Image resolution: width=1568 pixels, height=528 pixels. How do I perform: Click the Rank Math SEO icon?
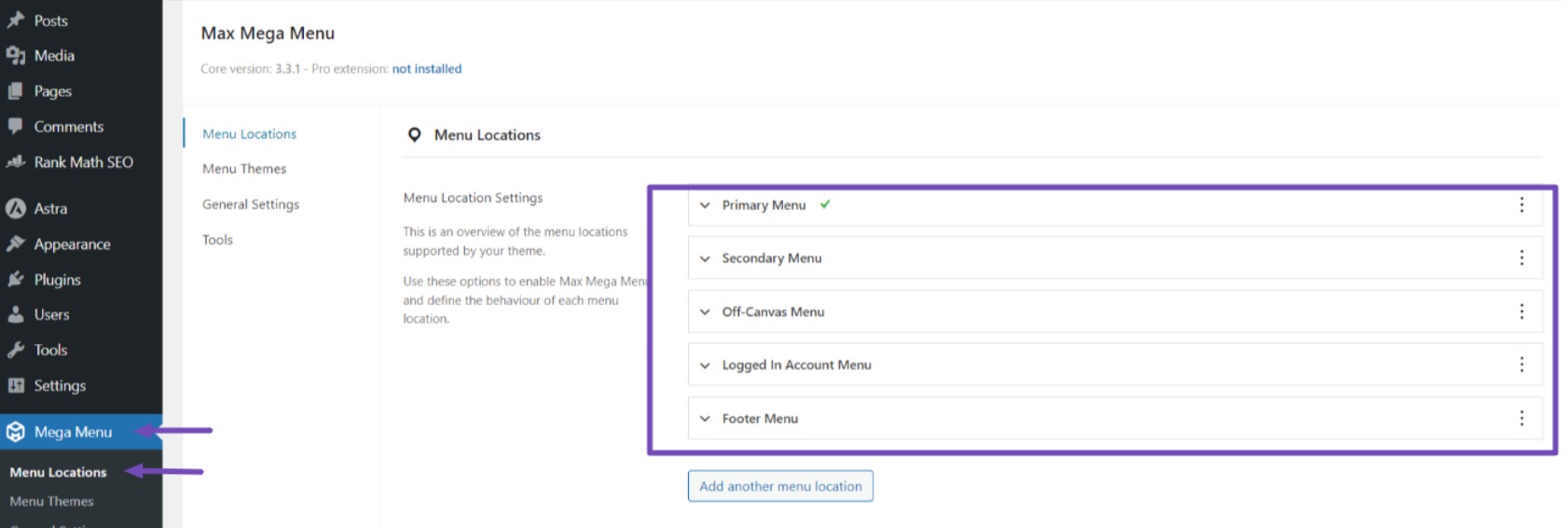coord(16,161)
